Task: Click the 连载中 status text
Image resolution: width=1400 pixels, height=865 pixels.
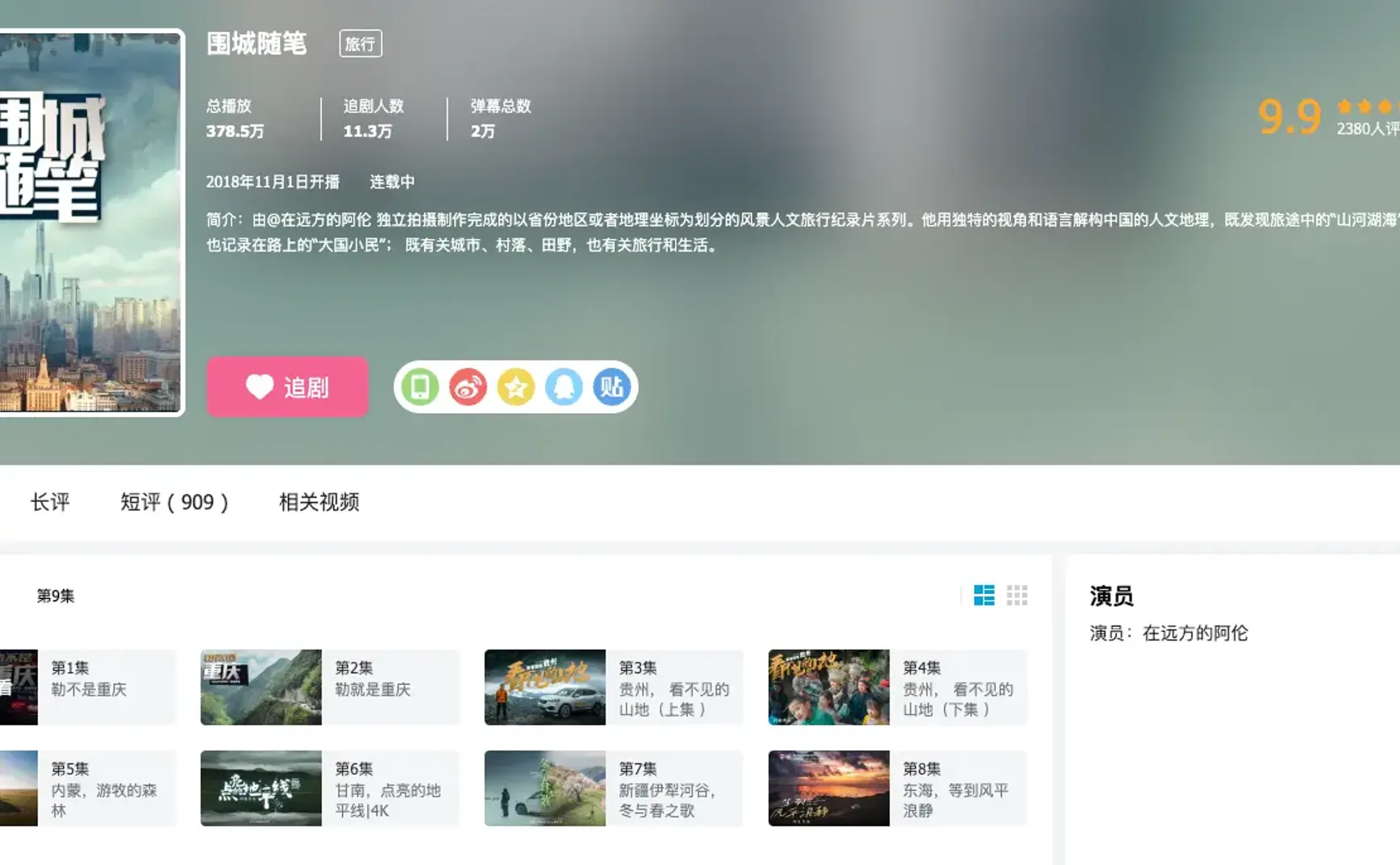Action: [392, 182]
